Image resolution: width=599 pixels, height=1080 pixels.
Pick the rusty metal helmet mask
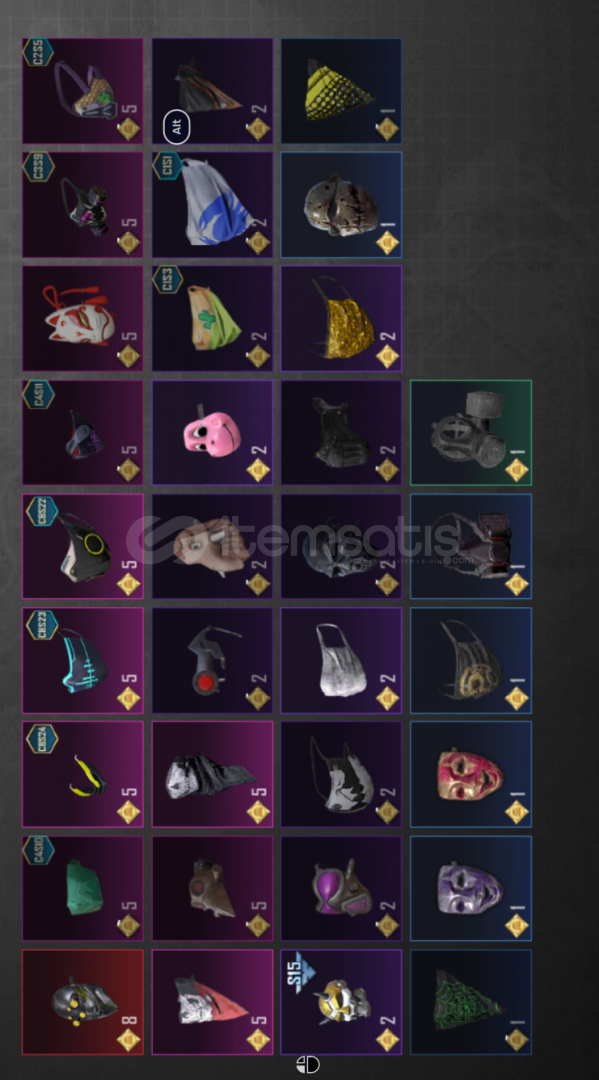tap(341, 205)
